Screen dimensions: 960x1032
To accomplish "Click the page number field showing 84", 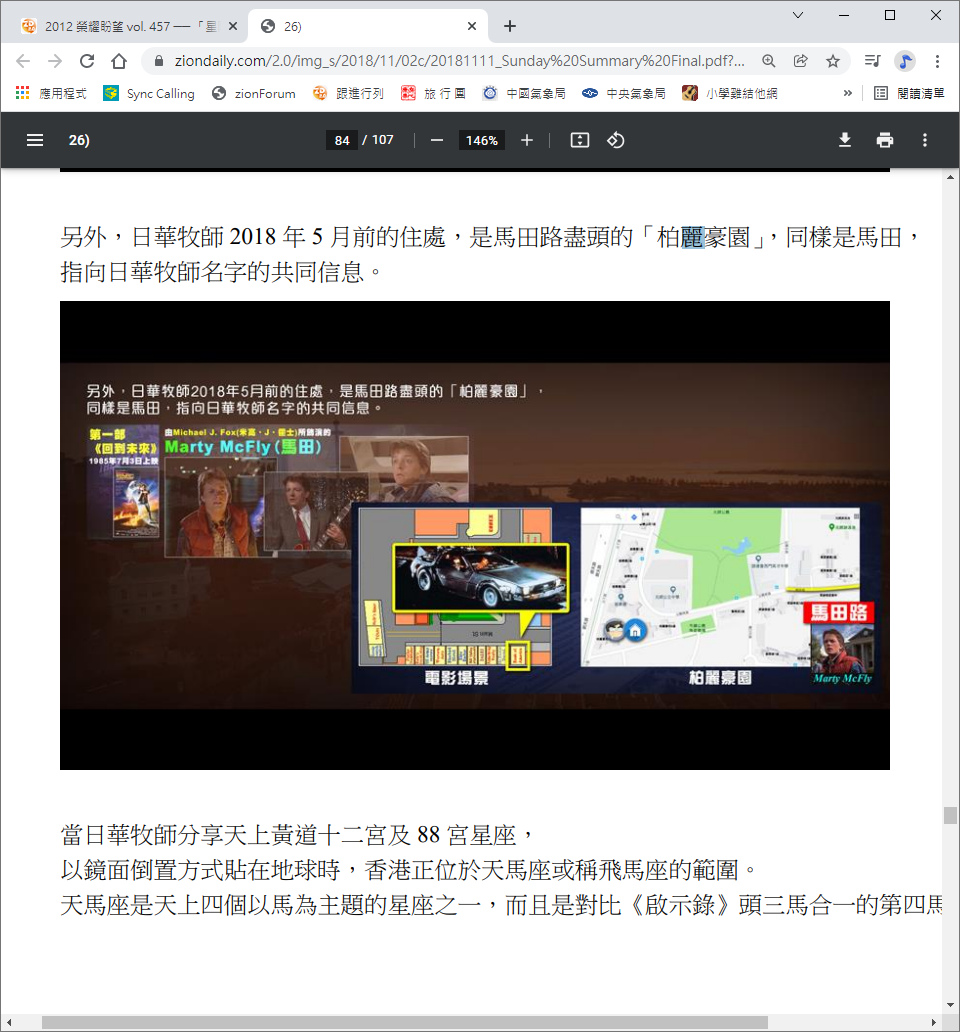I will [x=342, y=140].
